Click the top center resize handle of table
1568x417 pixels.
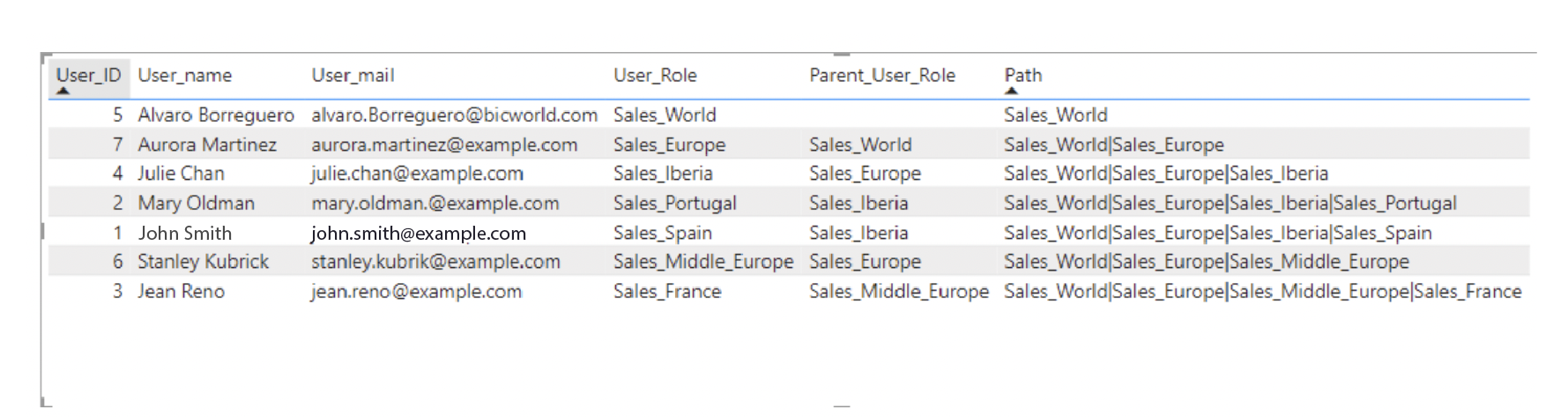pyautogui.click(x=842, y=54)
